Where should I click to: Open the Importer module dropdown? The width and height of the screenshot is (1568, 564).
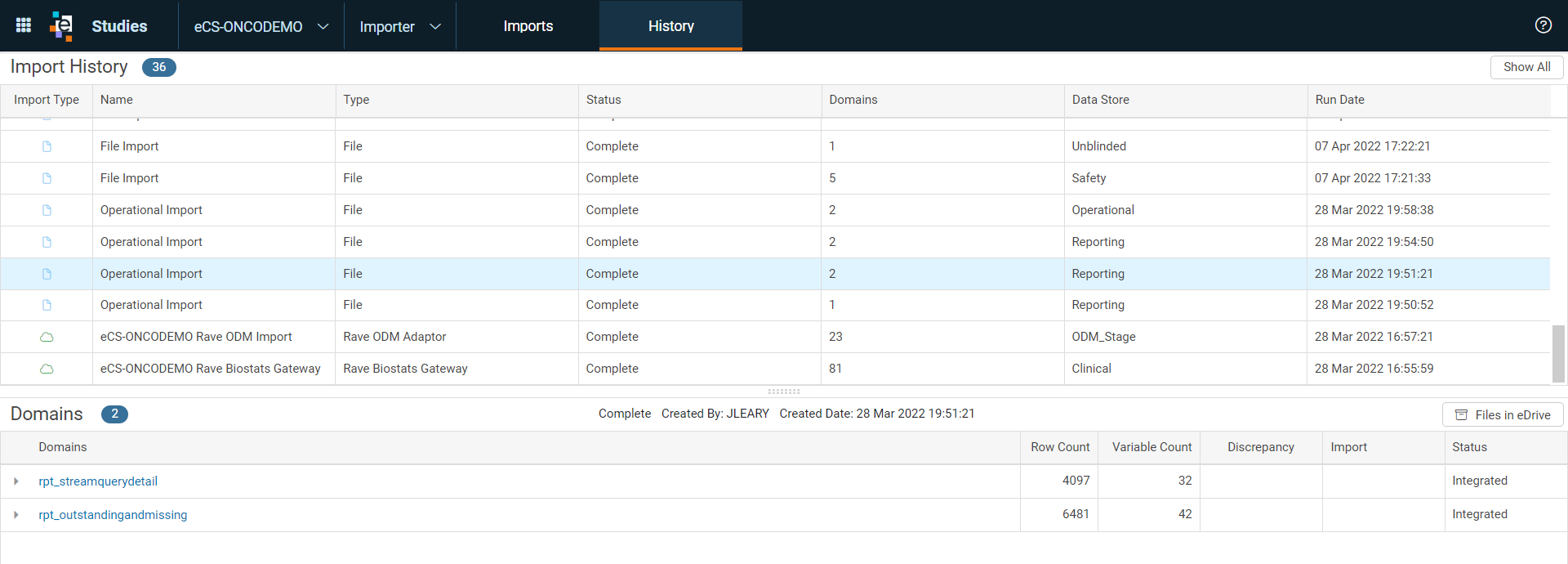click(400, 26)
